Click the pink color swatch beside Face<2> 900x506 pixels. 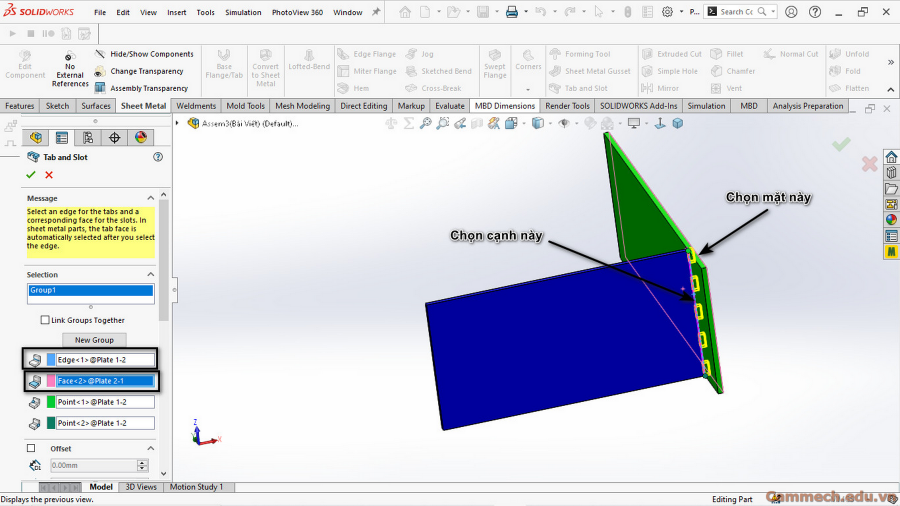point(51,381)
